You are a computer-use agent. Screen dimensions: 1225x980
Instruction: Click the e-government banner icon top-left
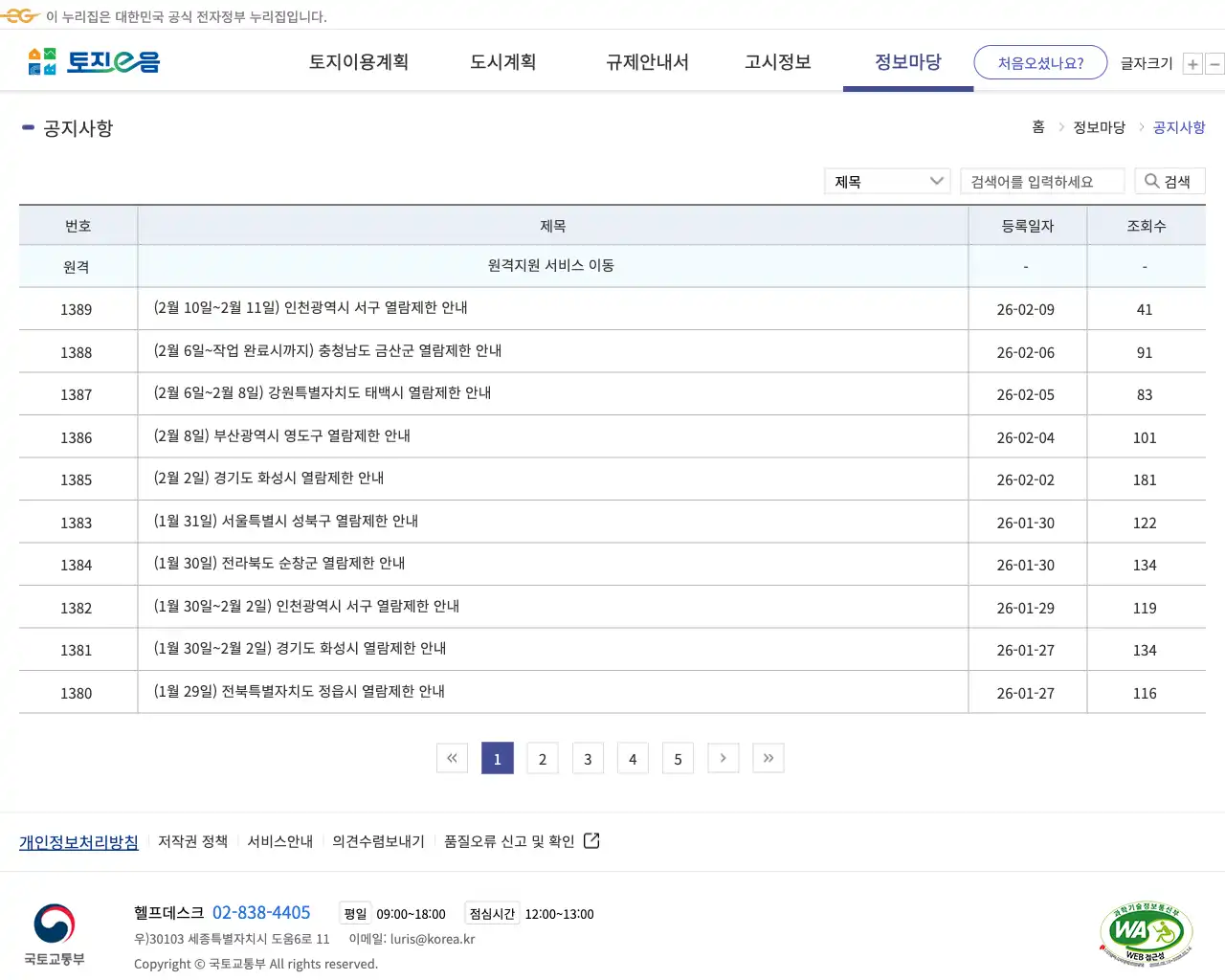pyautogui.click(x=18, y=15)
